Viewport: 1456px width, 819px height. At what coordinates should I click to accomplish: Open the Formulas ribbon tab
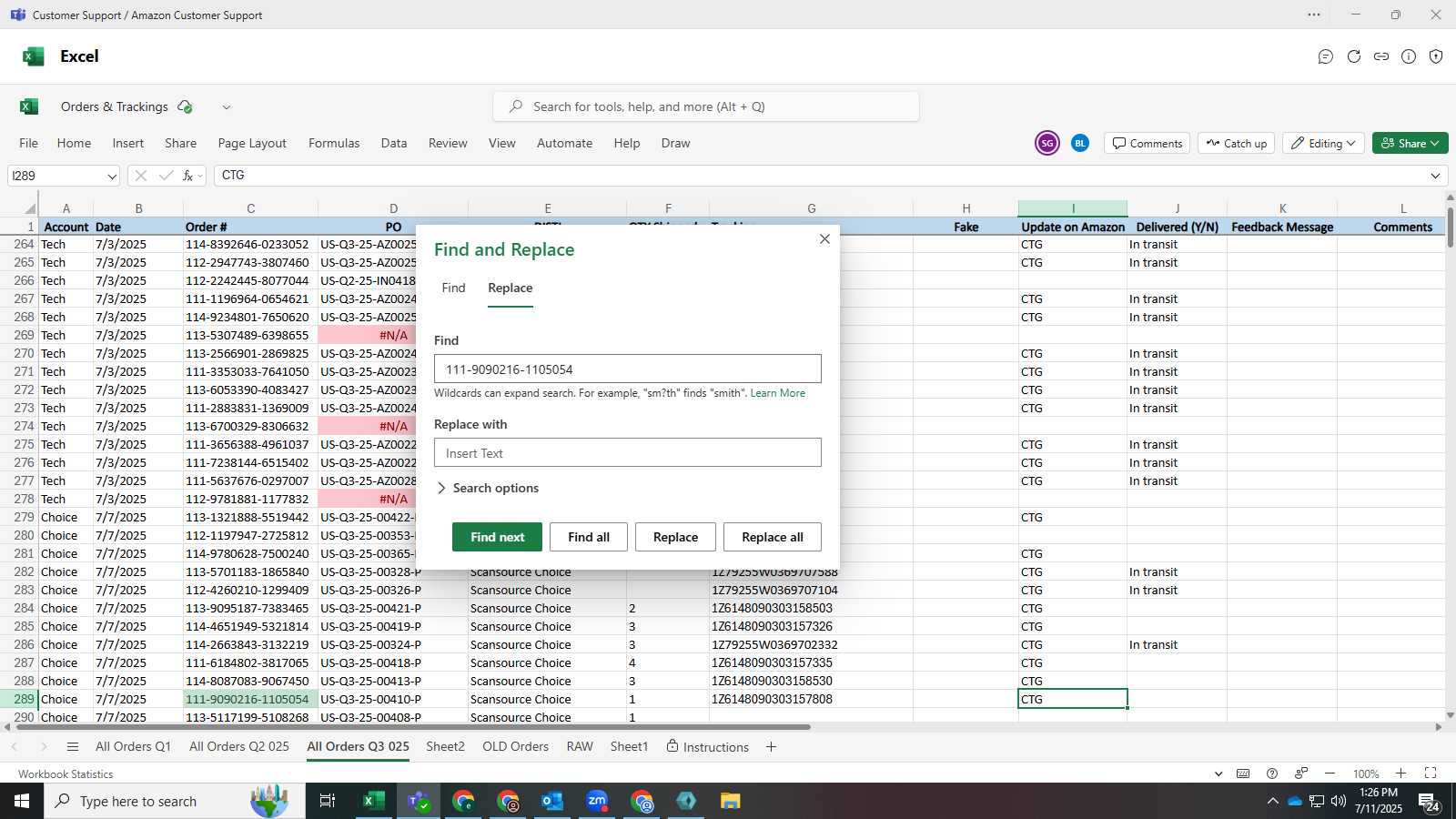[334, 143]
